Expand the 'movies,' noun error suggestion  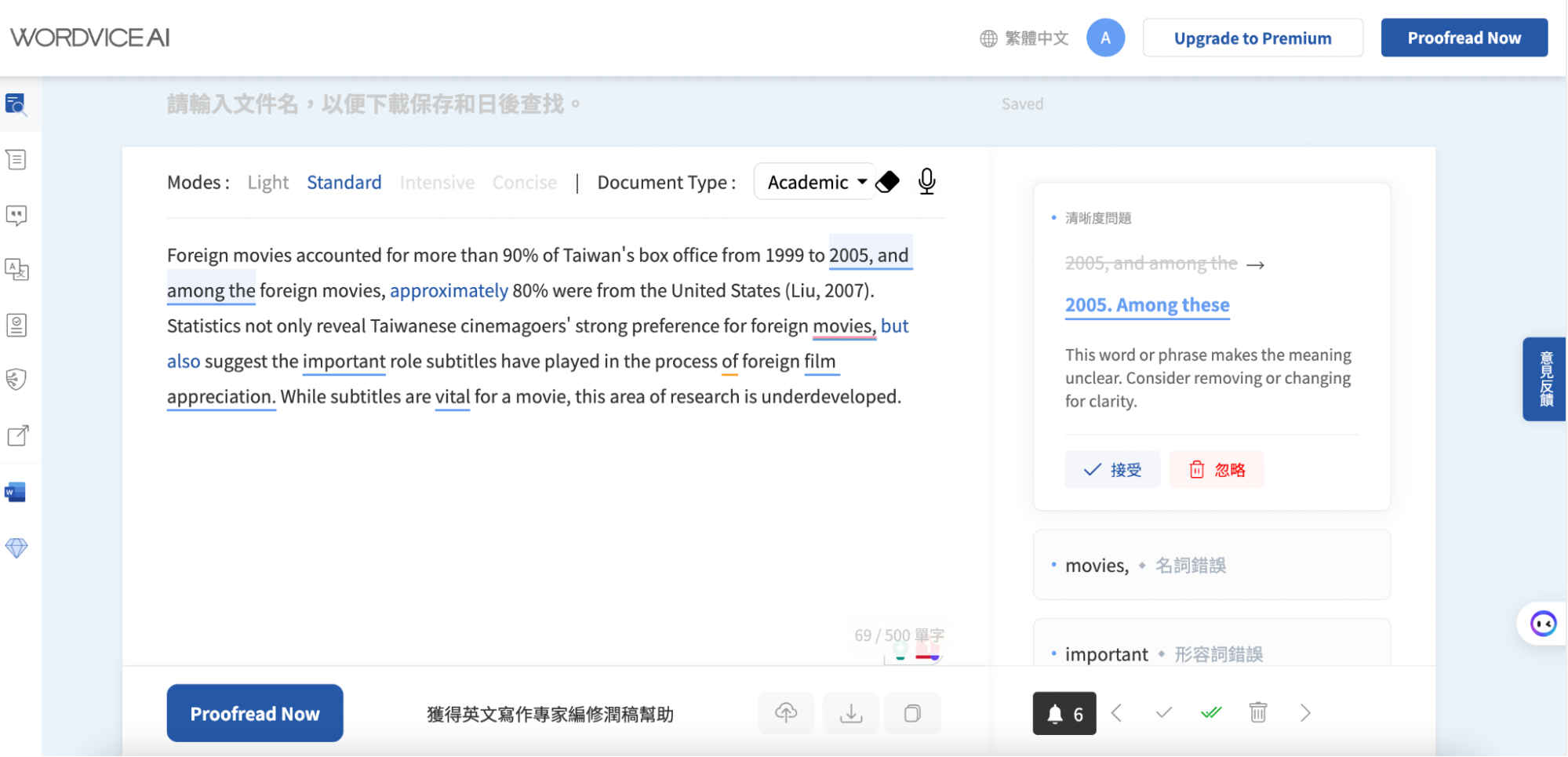[1211, 565]
